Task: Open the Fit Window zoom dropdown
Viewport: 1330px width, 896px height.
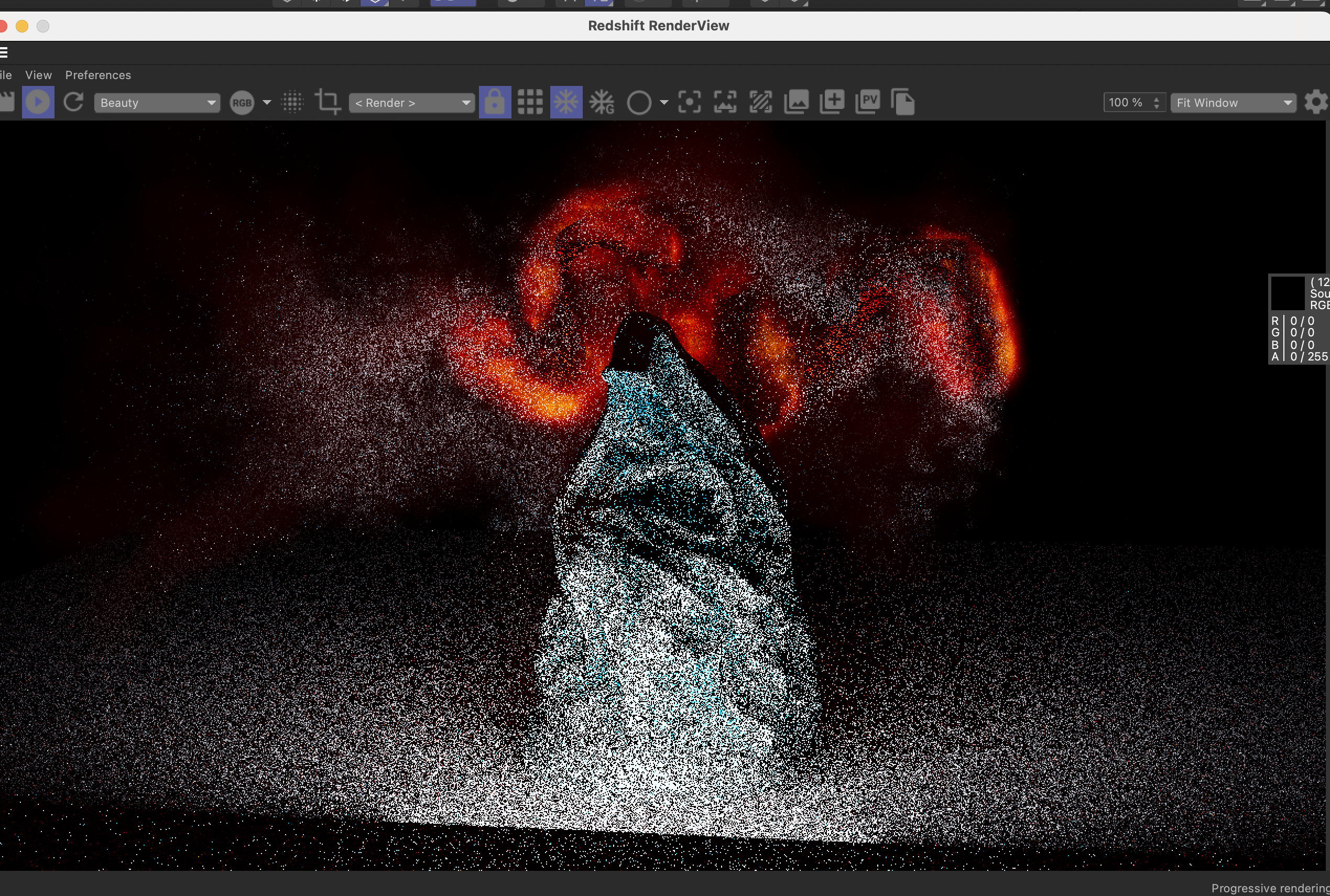Action: click(x=1233, y=103)
